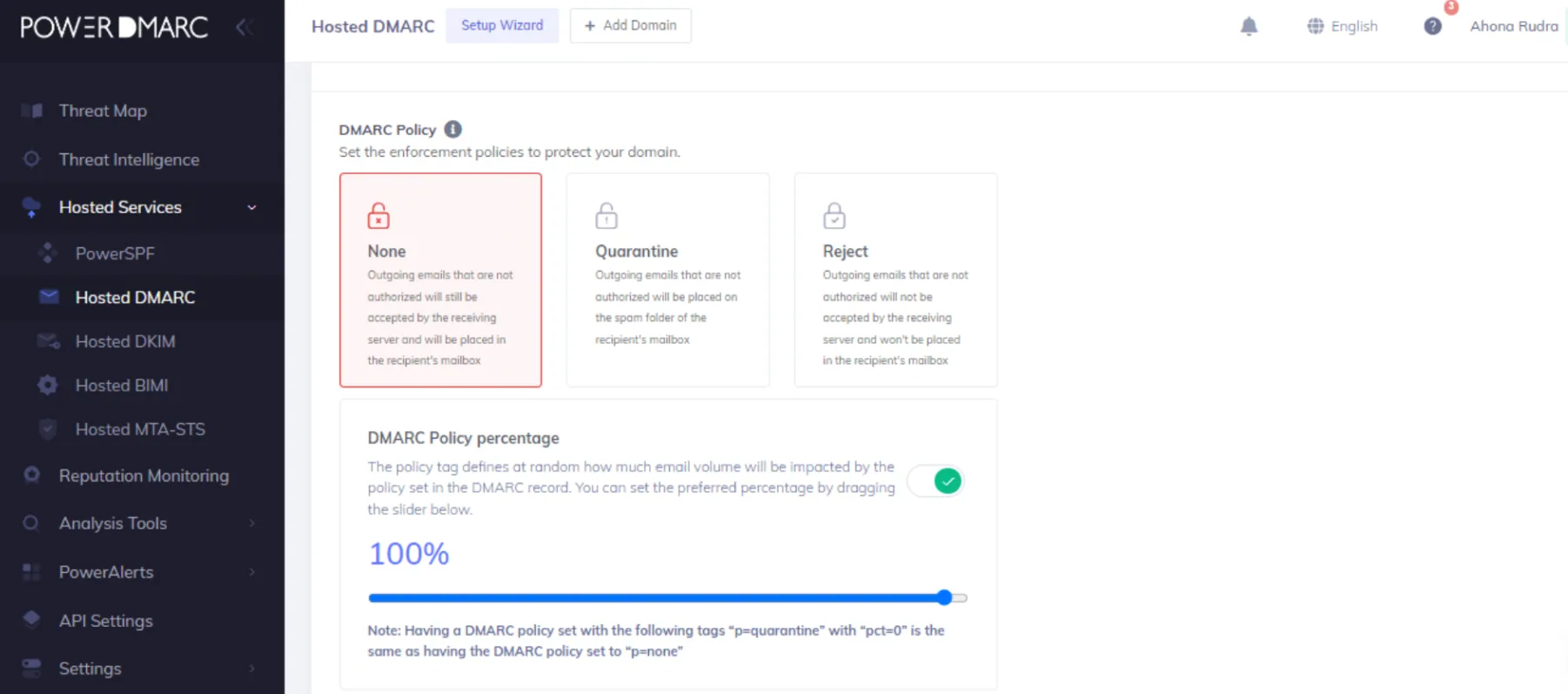Click the Hosted DMARC envelope icon
The width and height of the screenshot is (1568, 694).
49,297
